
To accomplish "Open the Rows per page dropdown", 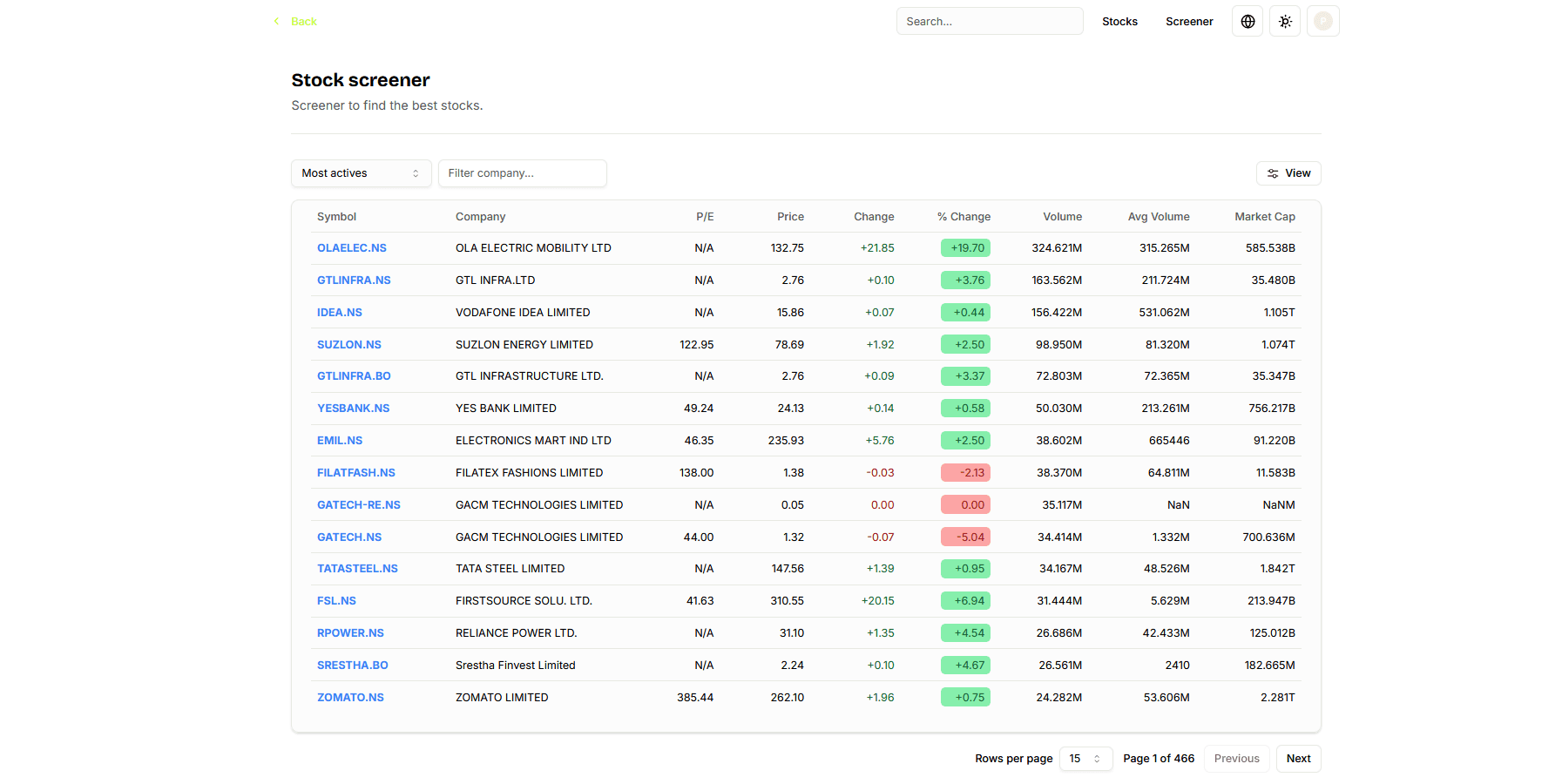I will (1085, 759).
